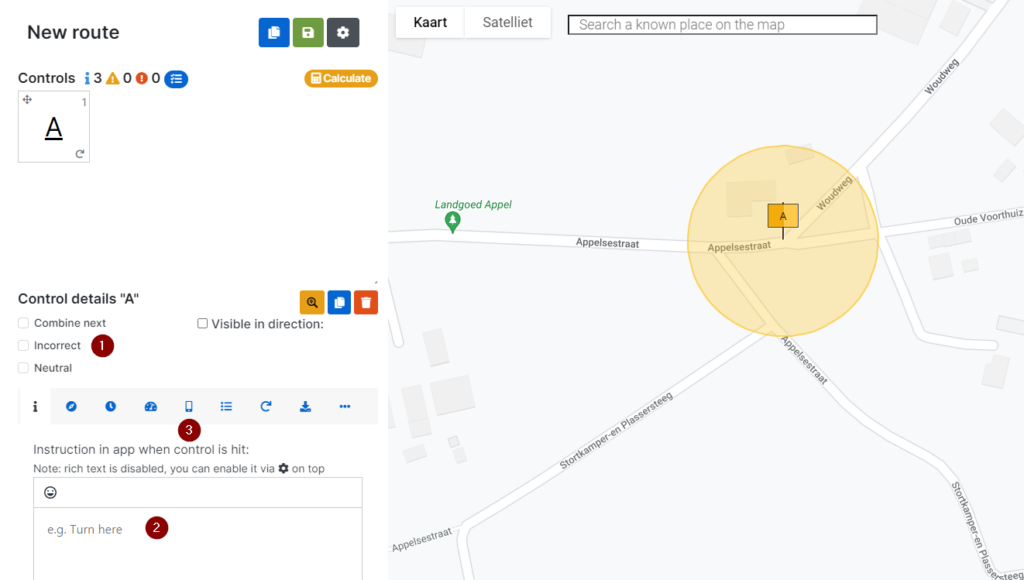The width and height of the screenshot is (1024, 580).
Task: Click the blue copy route button
Action: coord(274,33)
